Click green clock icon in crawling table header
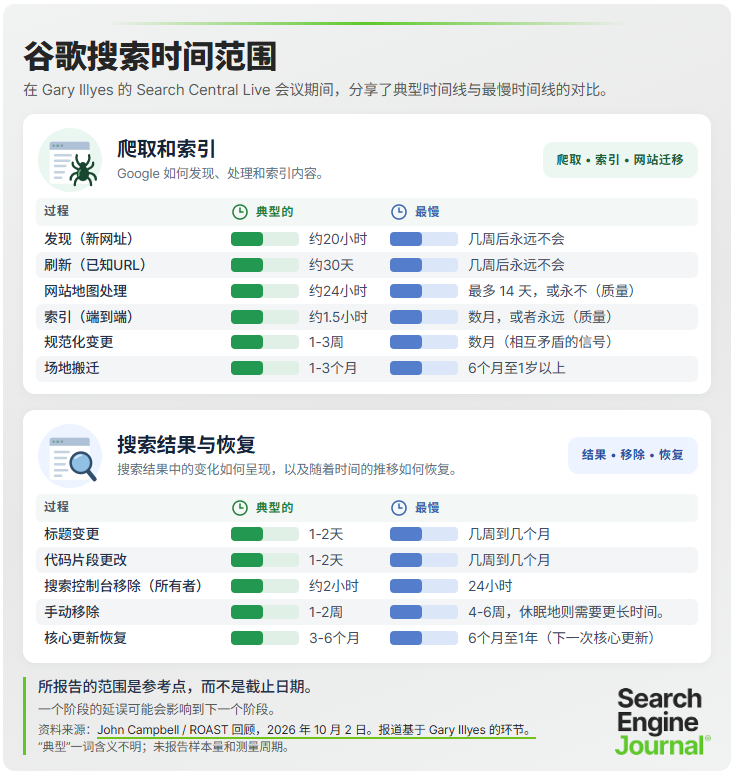Viewport: 740px width, 777px height. point(240,212)
